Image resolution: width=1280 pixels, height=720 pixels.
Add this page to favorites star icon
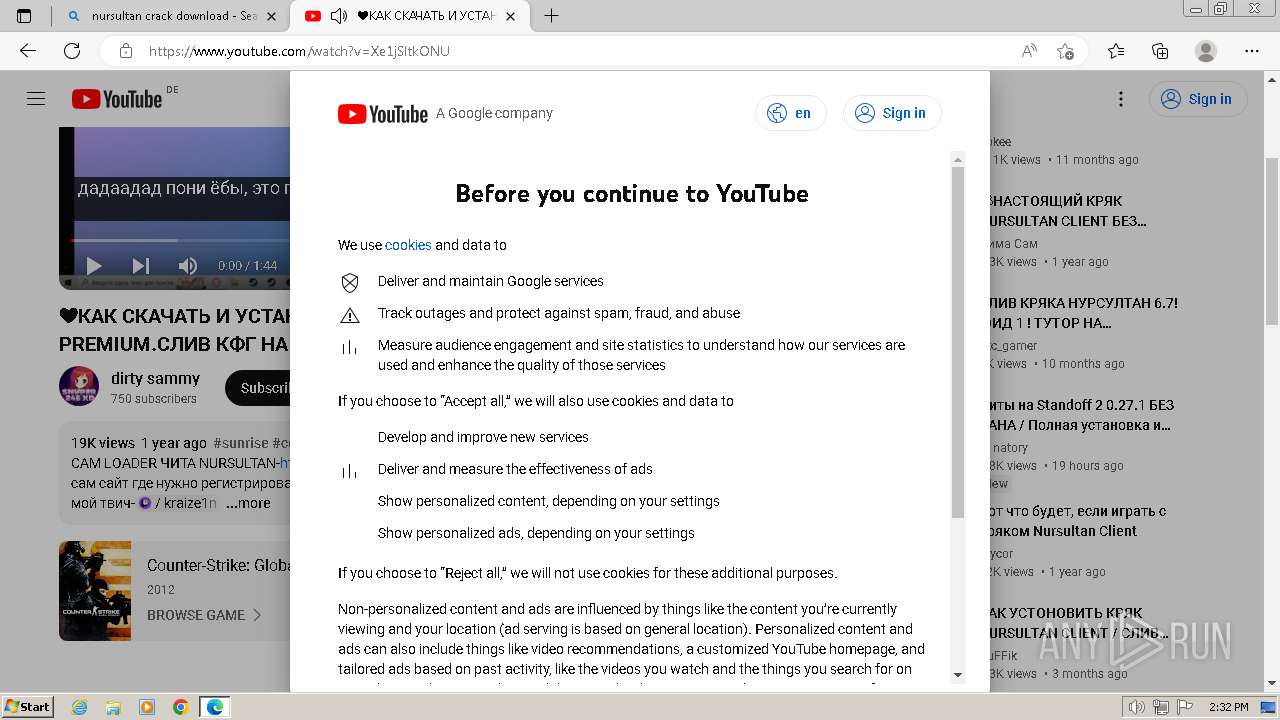coord(1065,51)
